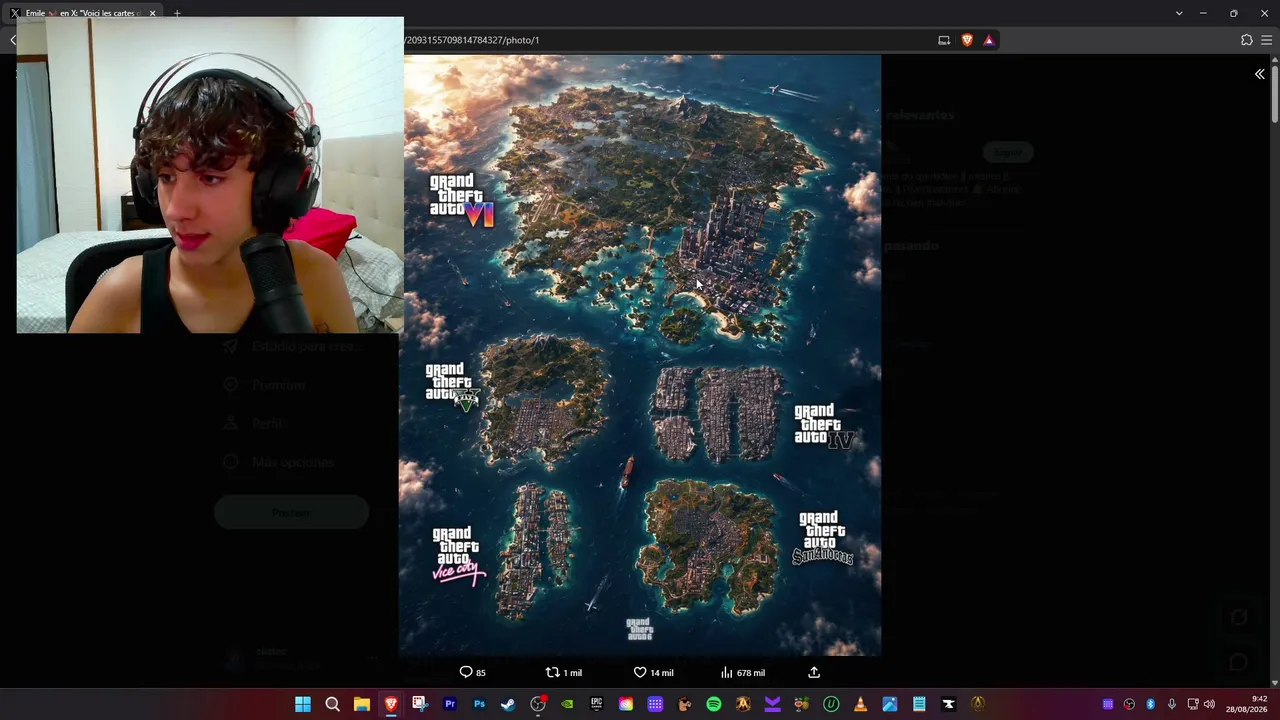The height and width of the screenshot is (720, 1280).
Task: Open NVIDIA app from the taskbar
Action: [x=567, y=704]
